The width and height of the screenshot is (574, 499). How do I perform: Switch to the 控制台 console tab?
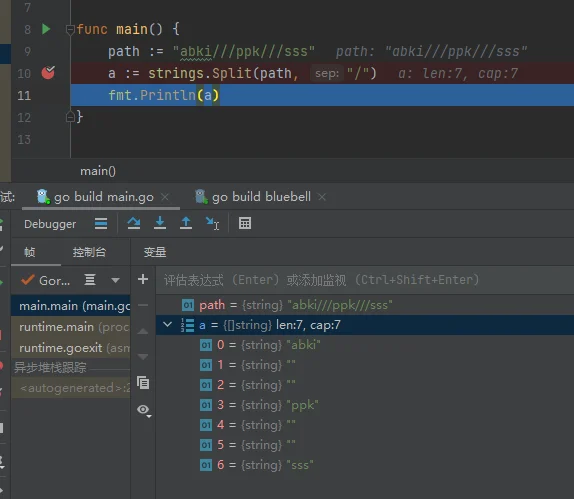[89, 252]
